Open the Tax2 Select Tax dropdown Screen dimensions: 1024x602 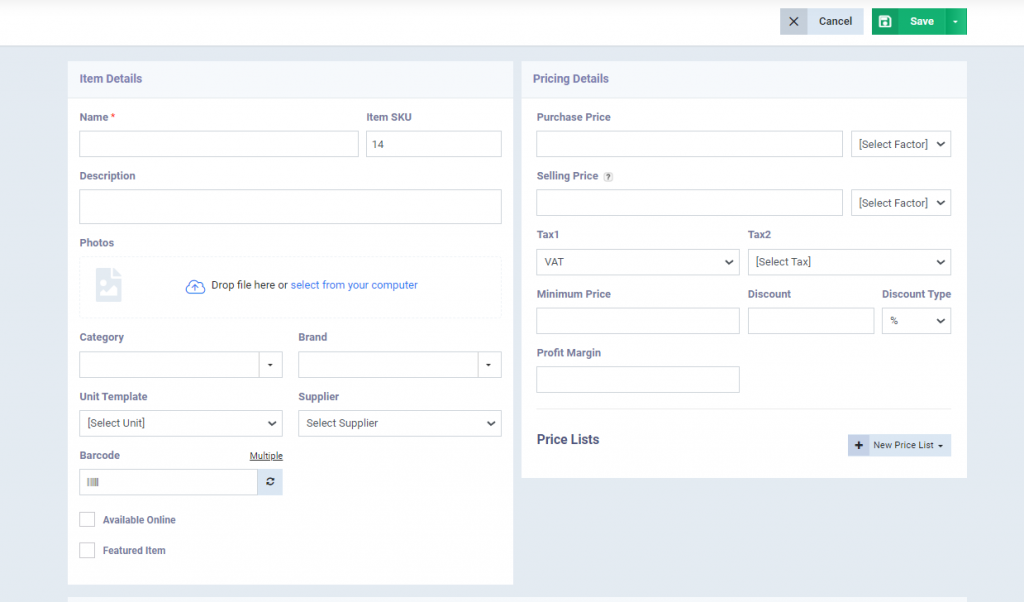(849, 261)
